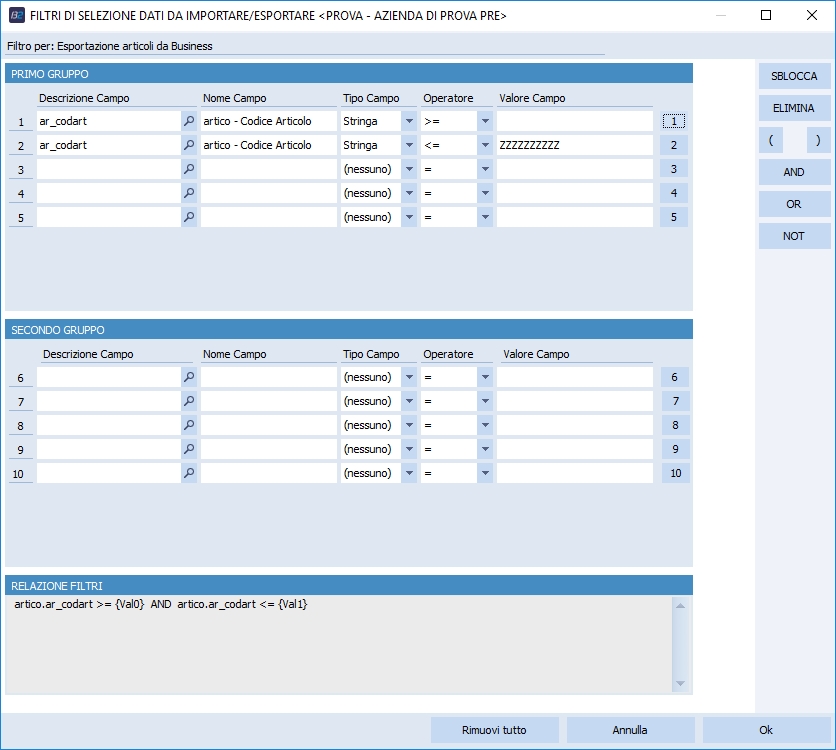Screen dimensions: 836x750
Task: Insert the AND logical operator
Action: click(794, 172)
